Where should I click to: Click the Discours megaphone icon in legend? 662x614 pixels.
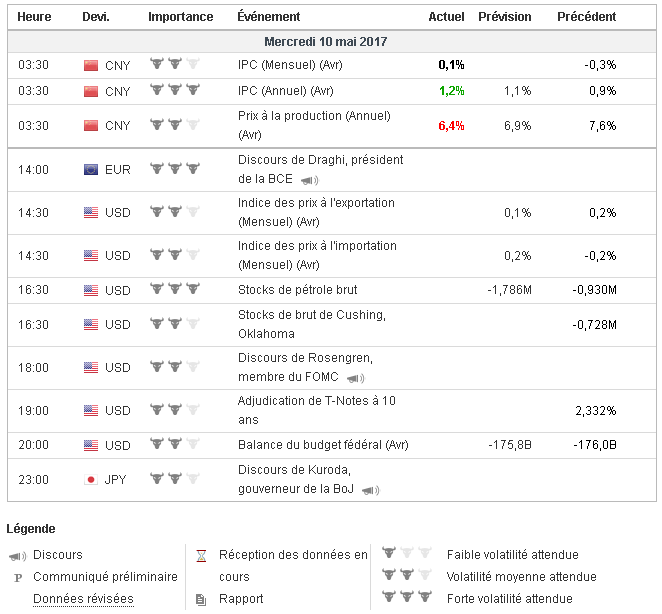click(x=17, y=555)
